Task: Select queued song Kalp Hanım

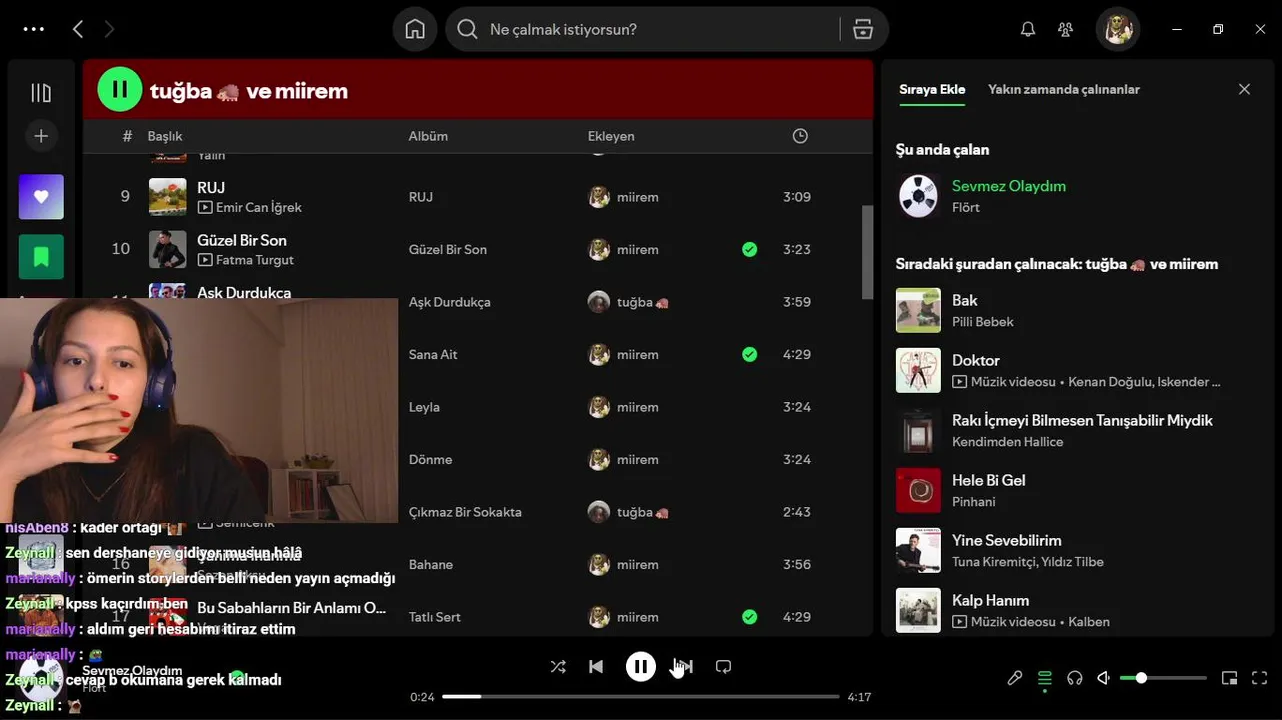Action: [991, 600]
